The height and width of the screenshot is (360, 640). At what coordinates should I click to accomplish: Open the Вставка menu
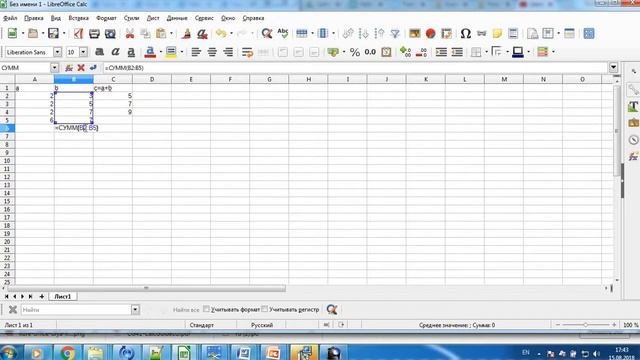tap(78, 18)
